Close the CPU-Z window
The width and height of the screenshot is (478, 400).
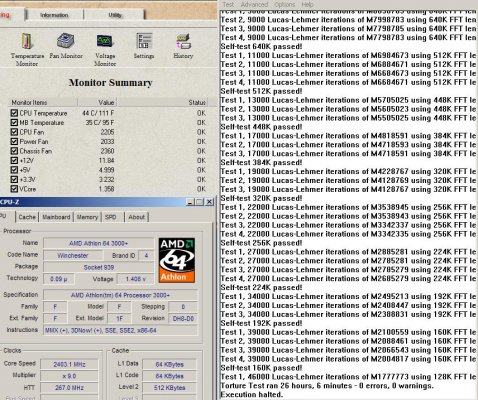(x=209, y=202)
